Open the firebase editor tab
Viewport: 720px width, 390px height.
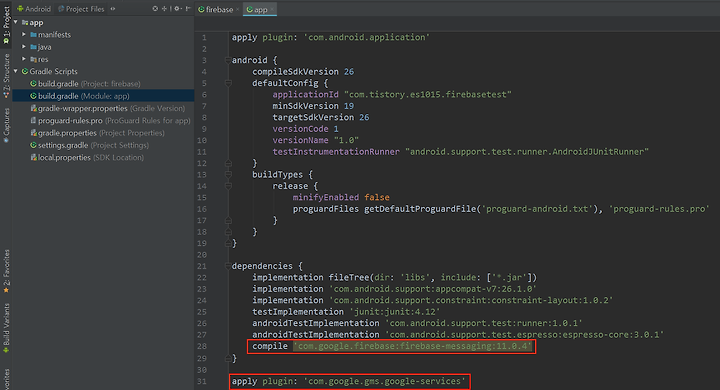point(216,9)
